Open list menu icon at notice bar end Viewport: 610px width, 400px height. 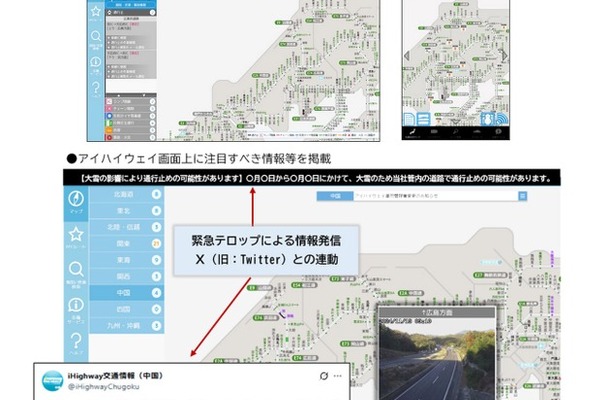522,196
